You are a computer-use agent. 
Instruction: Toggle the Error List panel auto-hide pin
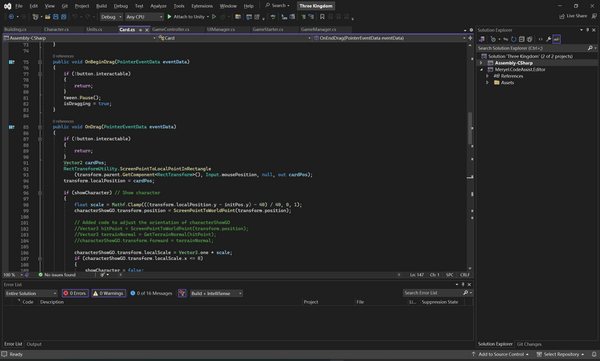(463, 284)
